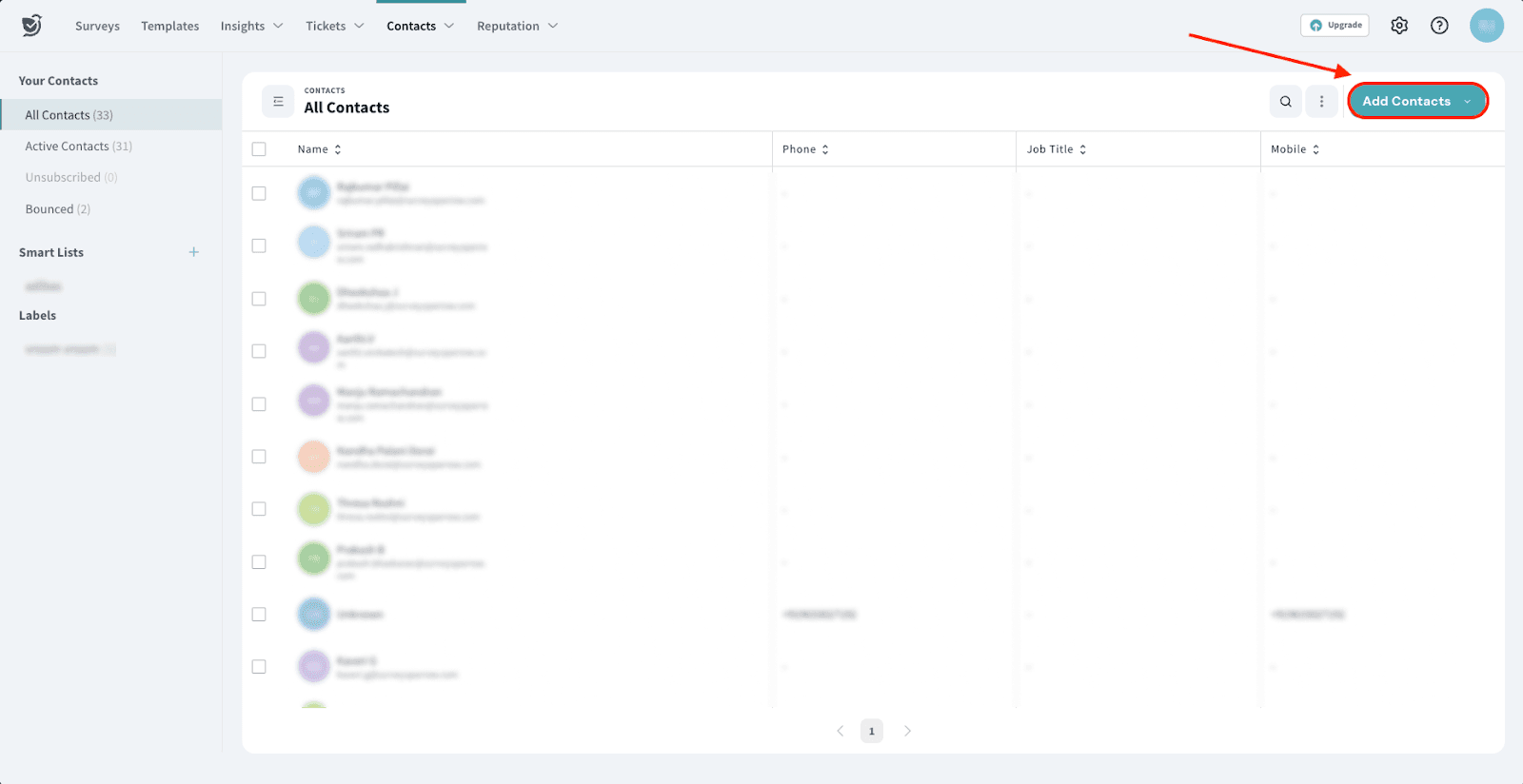Go to the Surveys tab
This screenshot has width=1523, height=784.
point(97,26)
